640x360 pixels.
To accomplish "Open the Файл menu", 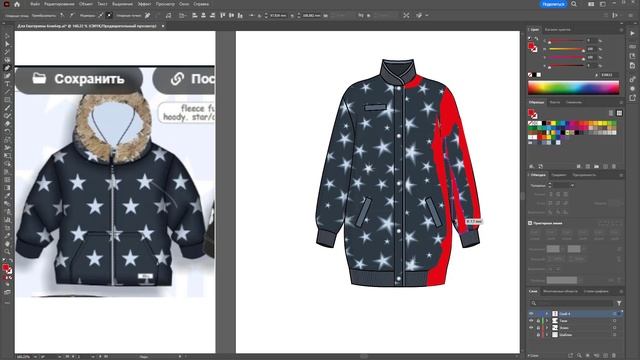I will point(35,4).
